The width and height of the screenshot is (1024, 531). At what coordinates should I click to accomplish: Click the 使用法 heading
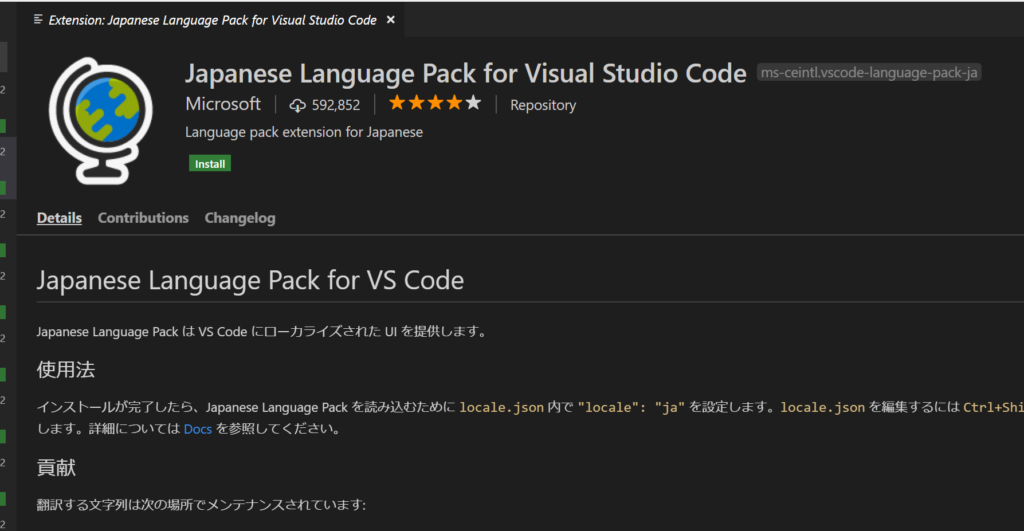coord(66,370)
